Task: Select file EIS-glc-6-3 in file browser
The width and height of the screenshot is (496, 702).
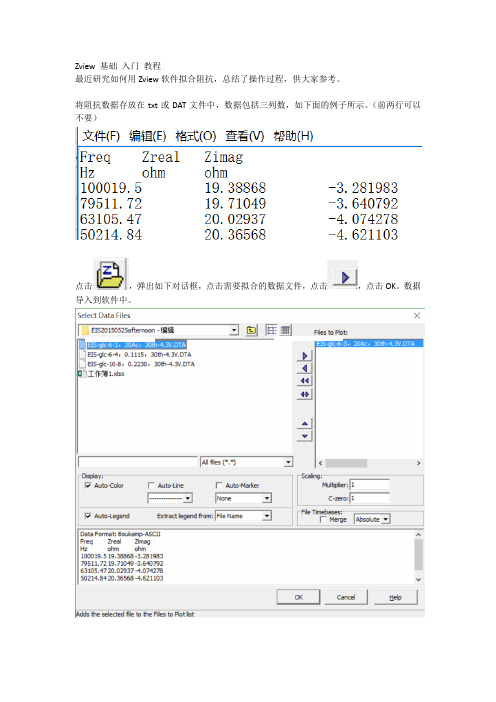Action: [137, 344]
